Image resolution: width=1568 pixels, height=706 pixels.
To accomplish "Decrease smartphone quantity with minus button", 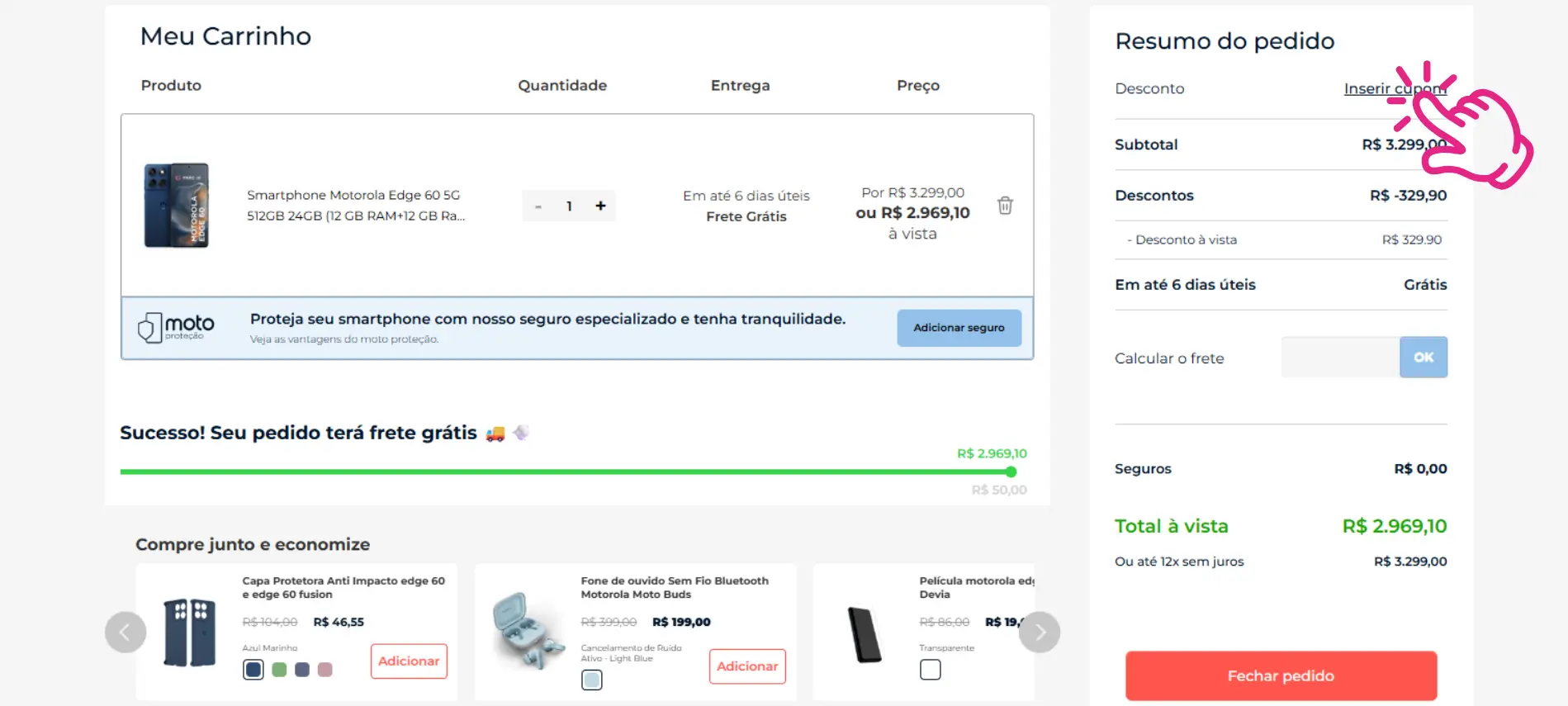I will (x=538, y=206).
